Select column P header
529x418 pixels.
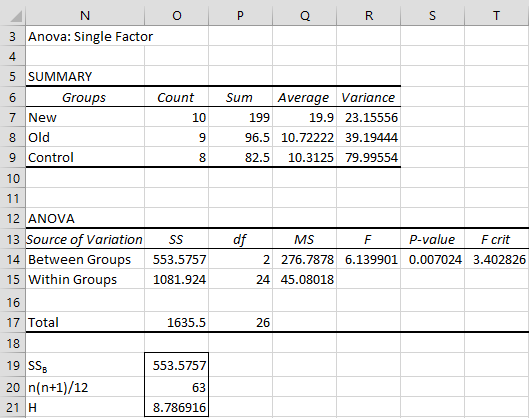240,16
